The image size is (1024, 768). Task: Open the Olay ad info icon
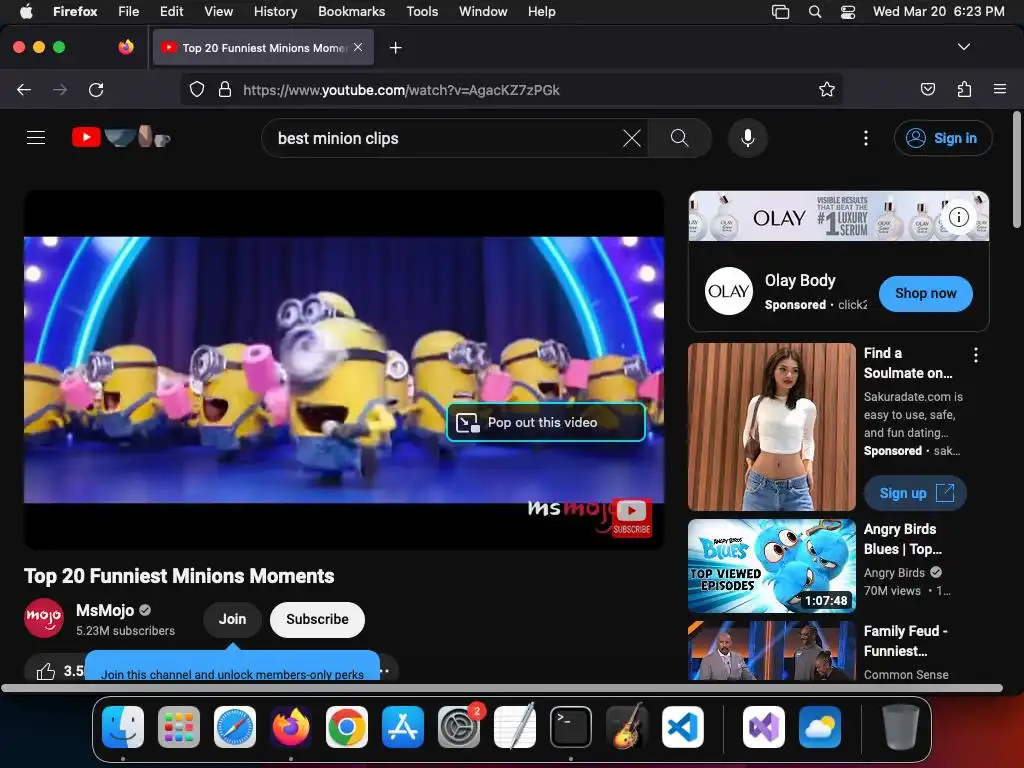pyautogui.click(x=958, y=217)
